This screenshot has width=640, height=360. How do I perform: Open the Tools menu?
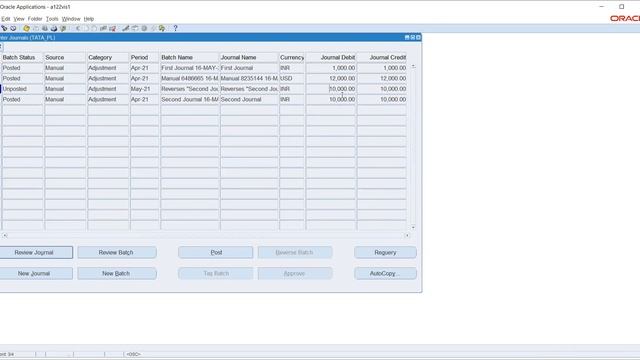(x=52, y=19)
